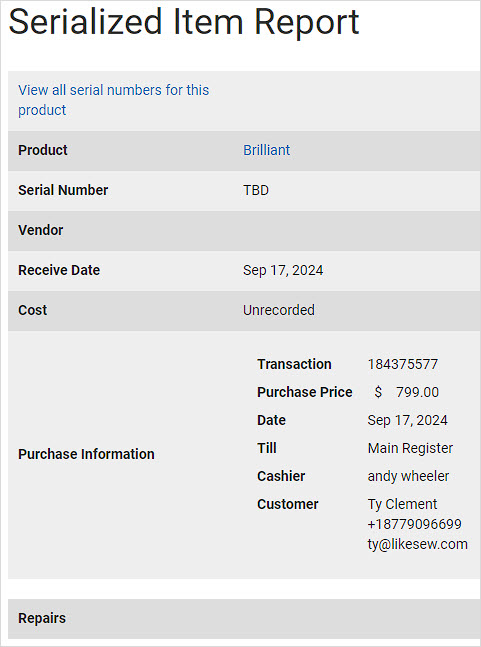
Task: Open the 'View all serial numbers' link
Action: tap(113, 100)
